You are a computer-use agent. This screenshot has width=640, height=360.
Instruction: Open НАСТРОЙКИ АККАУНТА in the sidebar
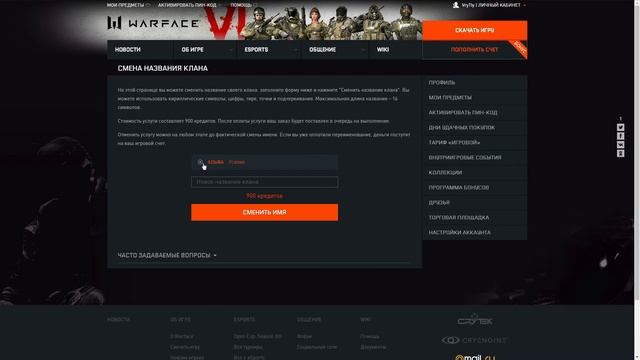475,233
